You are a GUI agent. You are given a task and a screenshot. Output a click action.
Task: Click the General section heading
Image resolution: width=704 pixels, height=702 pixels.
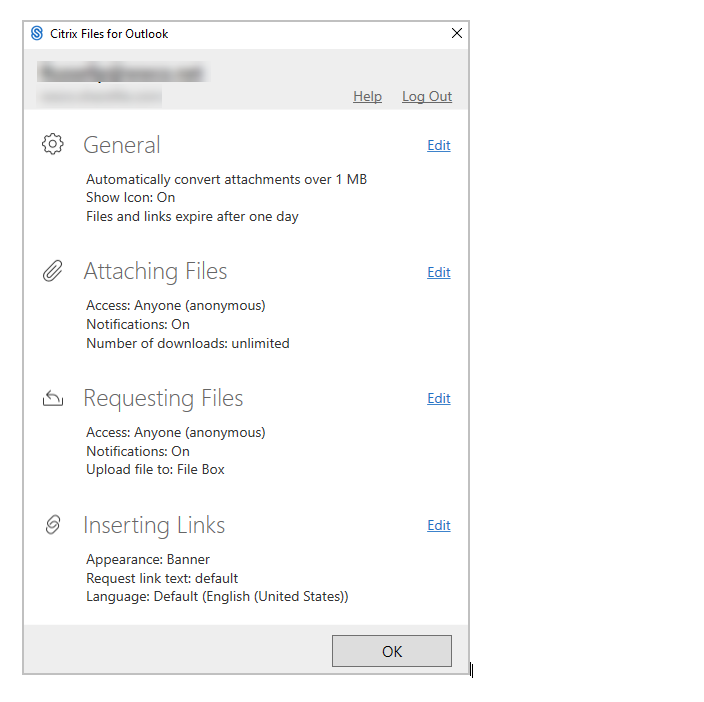[x=122, y=145]
